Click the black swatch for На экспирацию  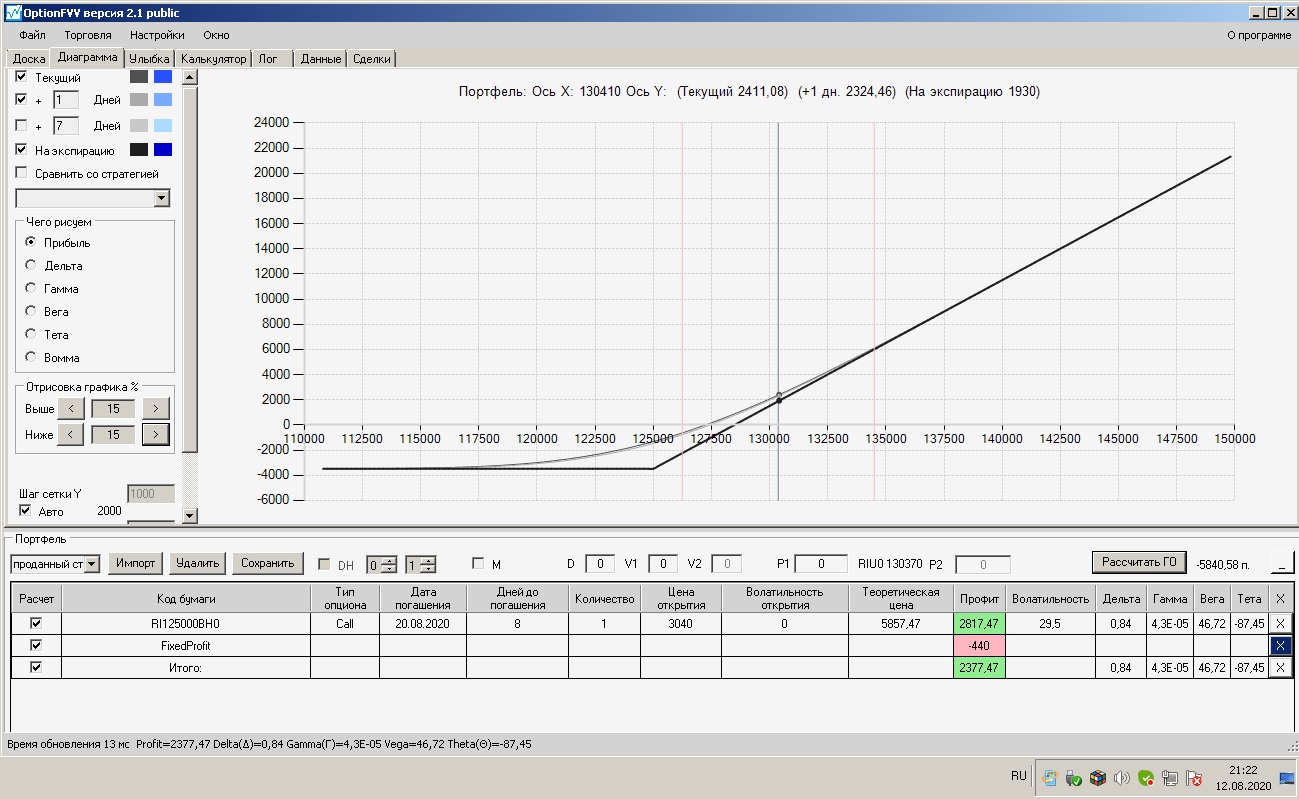[139, 150]
